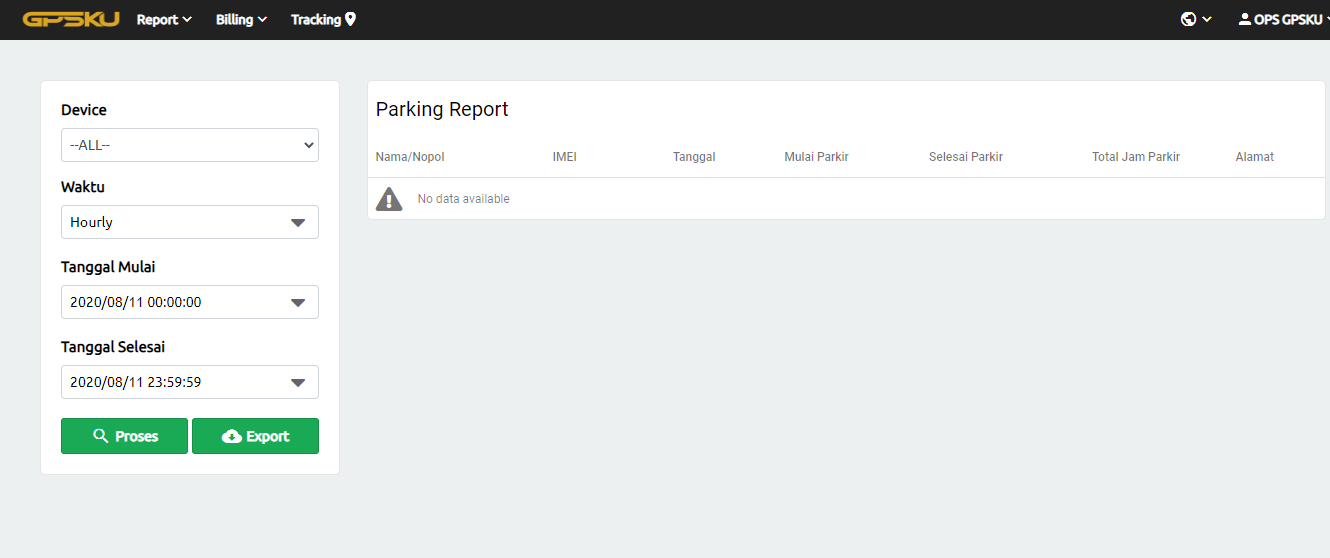Click the user profile icon
Screen dimensions: 1330x558
tap(1244, 19)
